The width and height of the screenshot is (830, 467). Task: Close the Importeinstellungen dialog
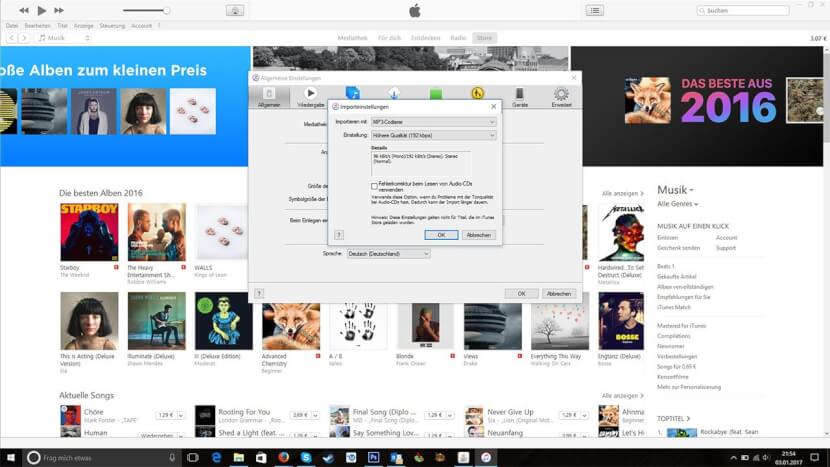[x=493, y=106]
